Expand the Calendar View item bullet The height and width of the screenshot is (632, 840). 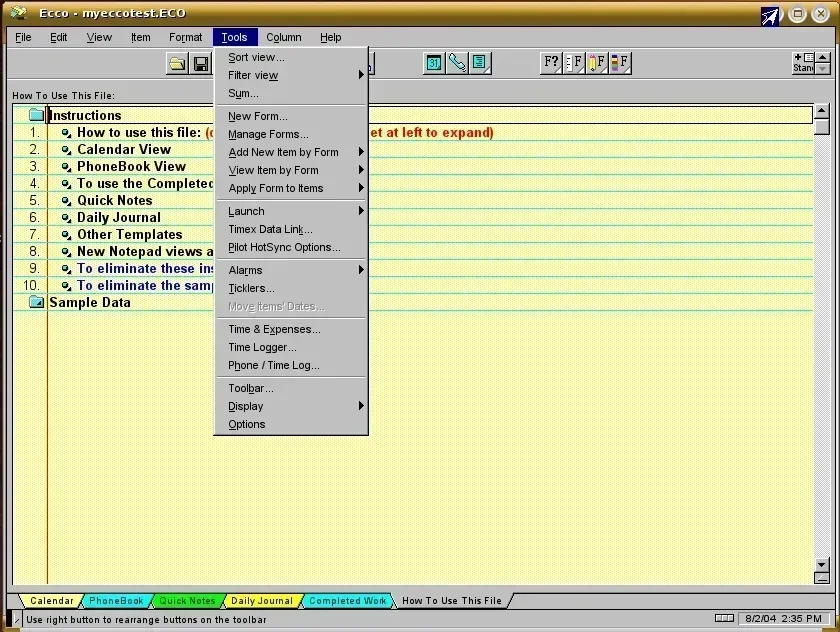[67, 150]
